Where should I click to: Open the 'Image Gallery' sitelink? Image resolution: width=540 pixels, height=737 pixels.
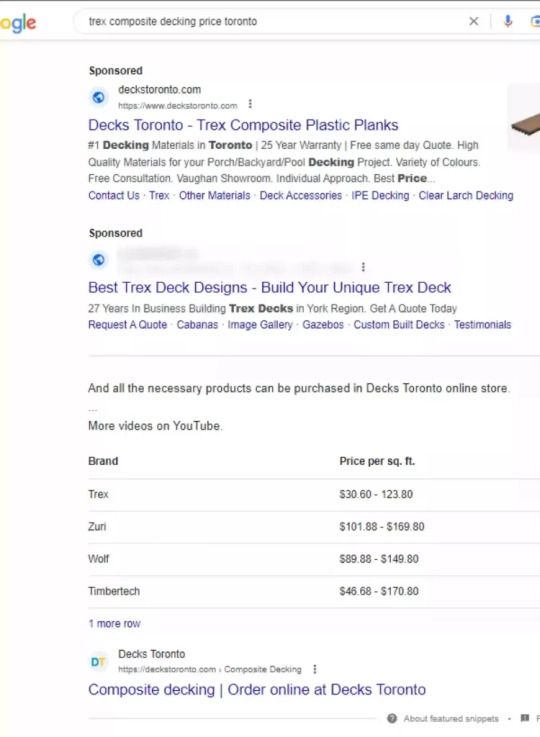(x=260, y=325)
